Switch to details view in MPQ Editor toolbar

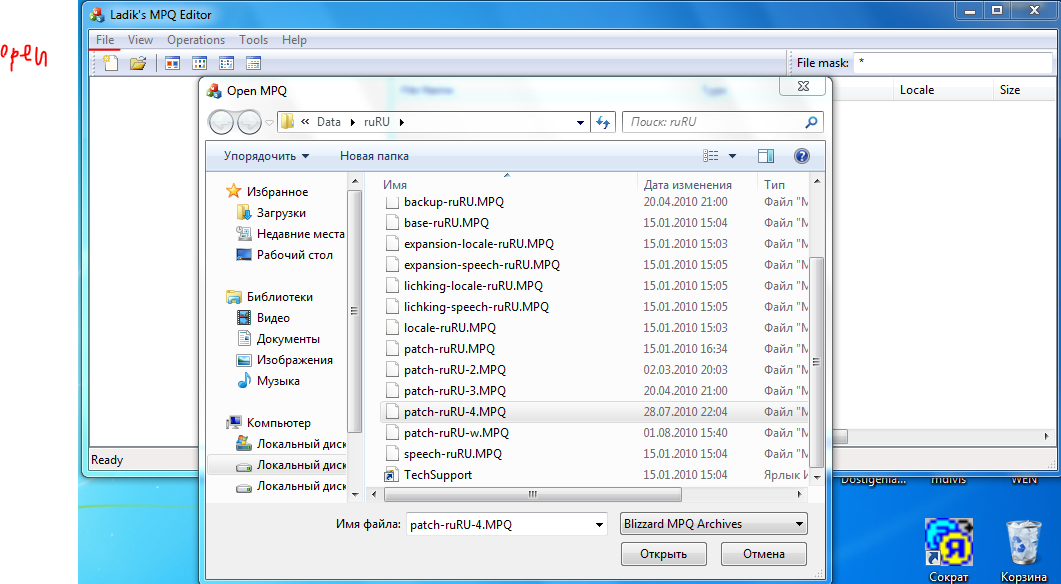point(254,64)
